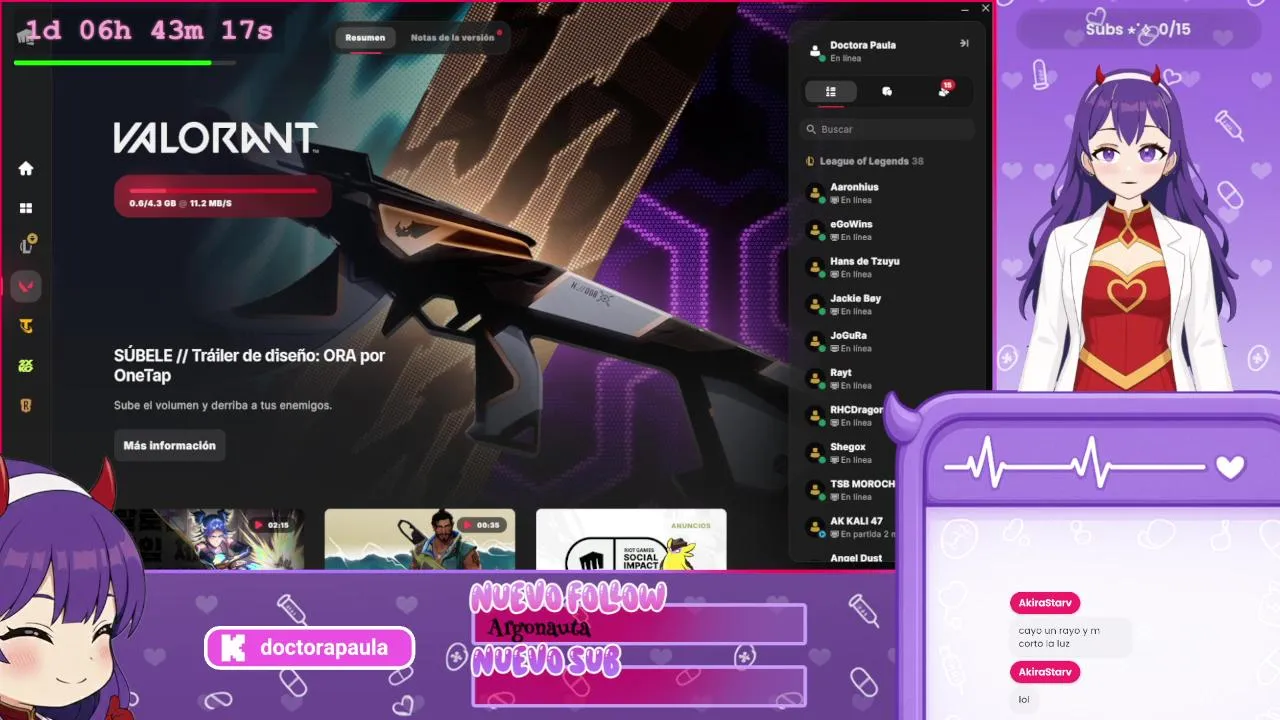Click the Valorant download progress button
This screenshot has height=720, width=1280.
(222, 196)
